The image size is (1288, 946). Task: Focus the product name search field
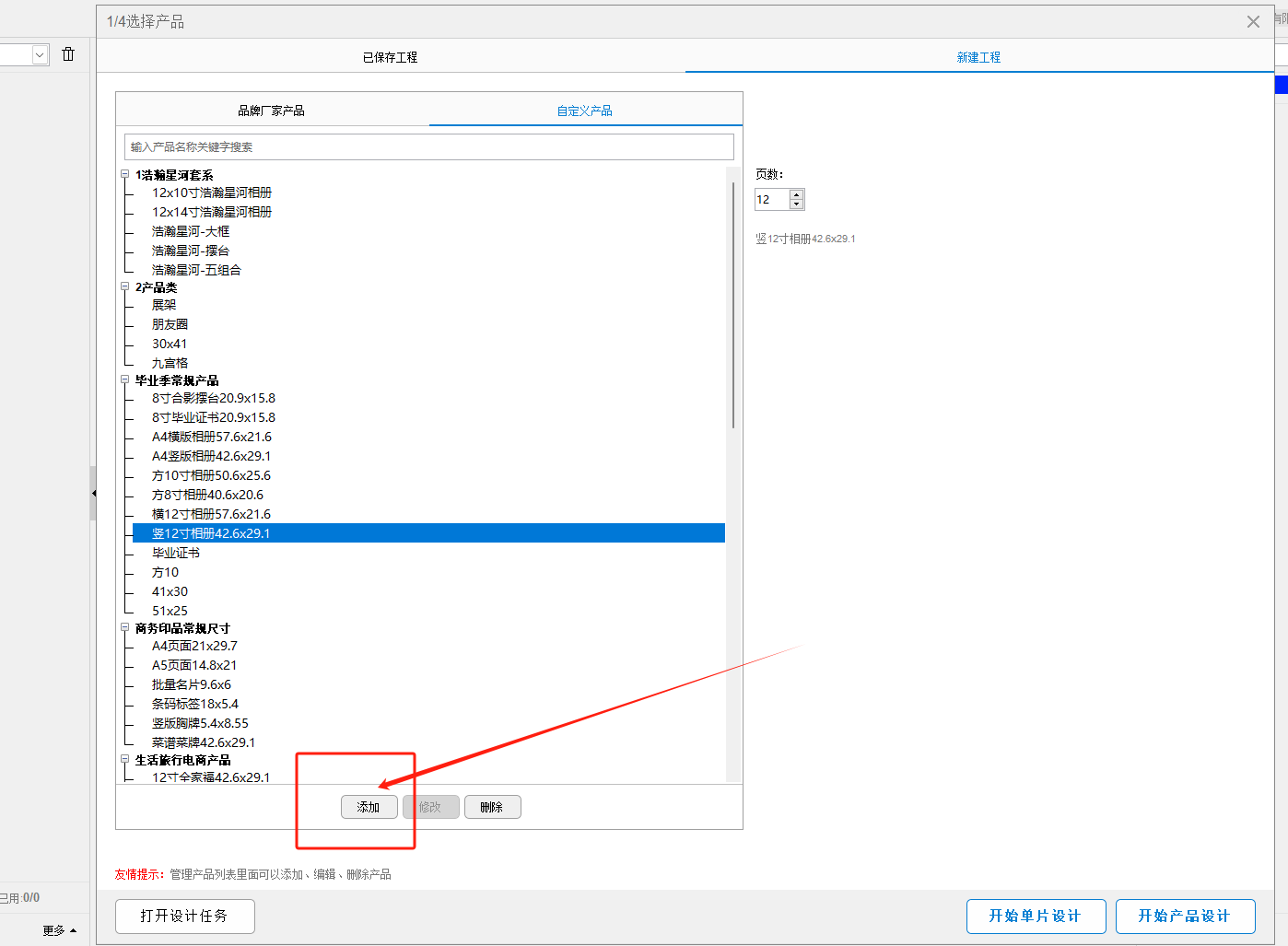click(x=429, y=146)
